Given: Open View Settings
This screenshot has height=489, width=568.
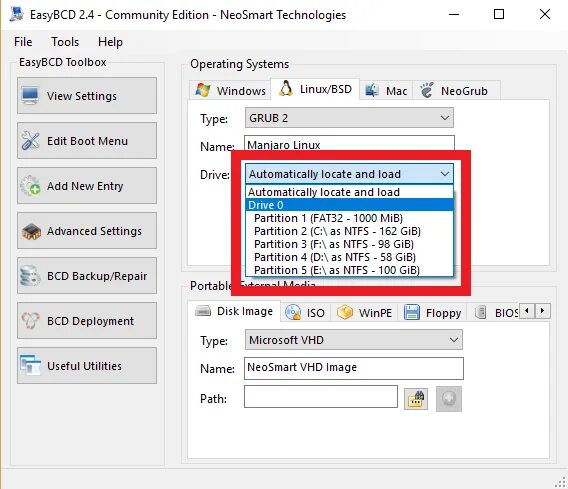Looking at the screenshot, I should click(87, 96).
